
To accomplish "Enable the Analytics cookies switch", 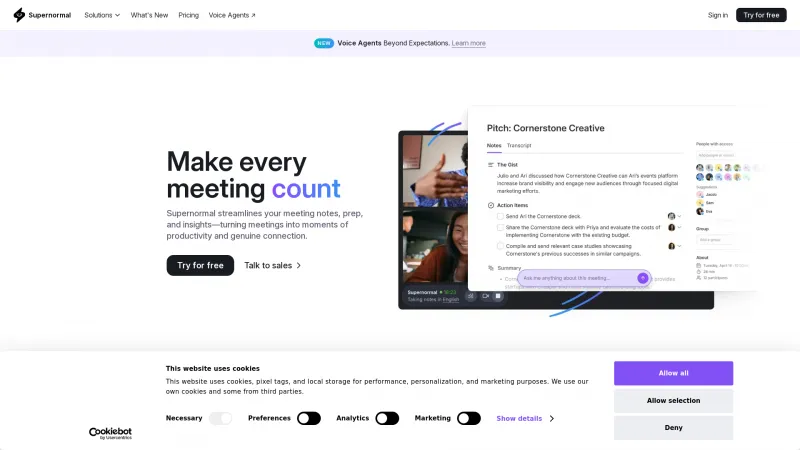I will click(387, 418).
